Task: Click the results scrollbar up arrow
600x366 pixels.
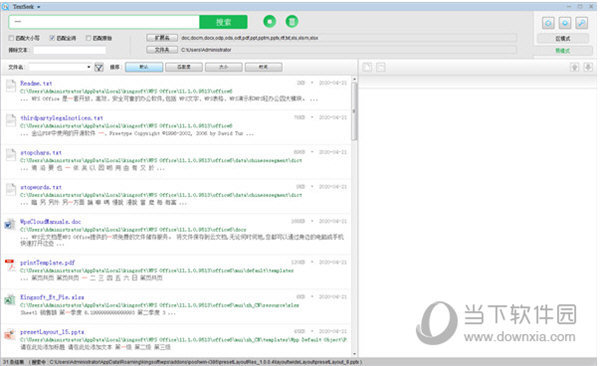Action: point(354,79)
